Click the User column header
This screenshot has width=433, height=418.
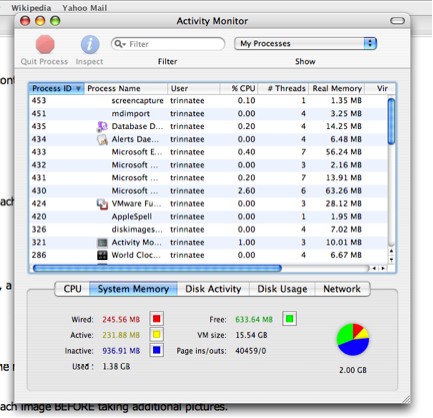click(194, 88)
